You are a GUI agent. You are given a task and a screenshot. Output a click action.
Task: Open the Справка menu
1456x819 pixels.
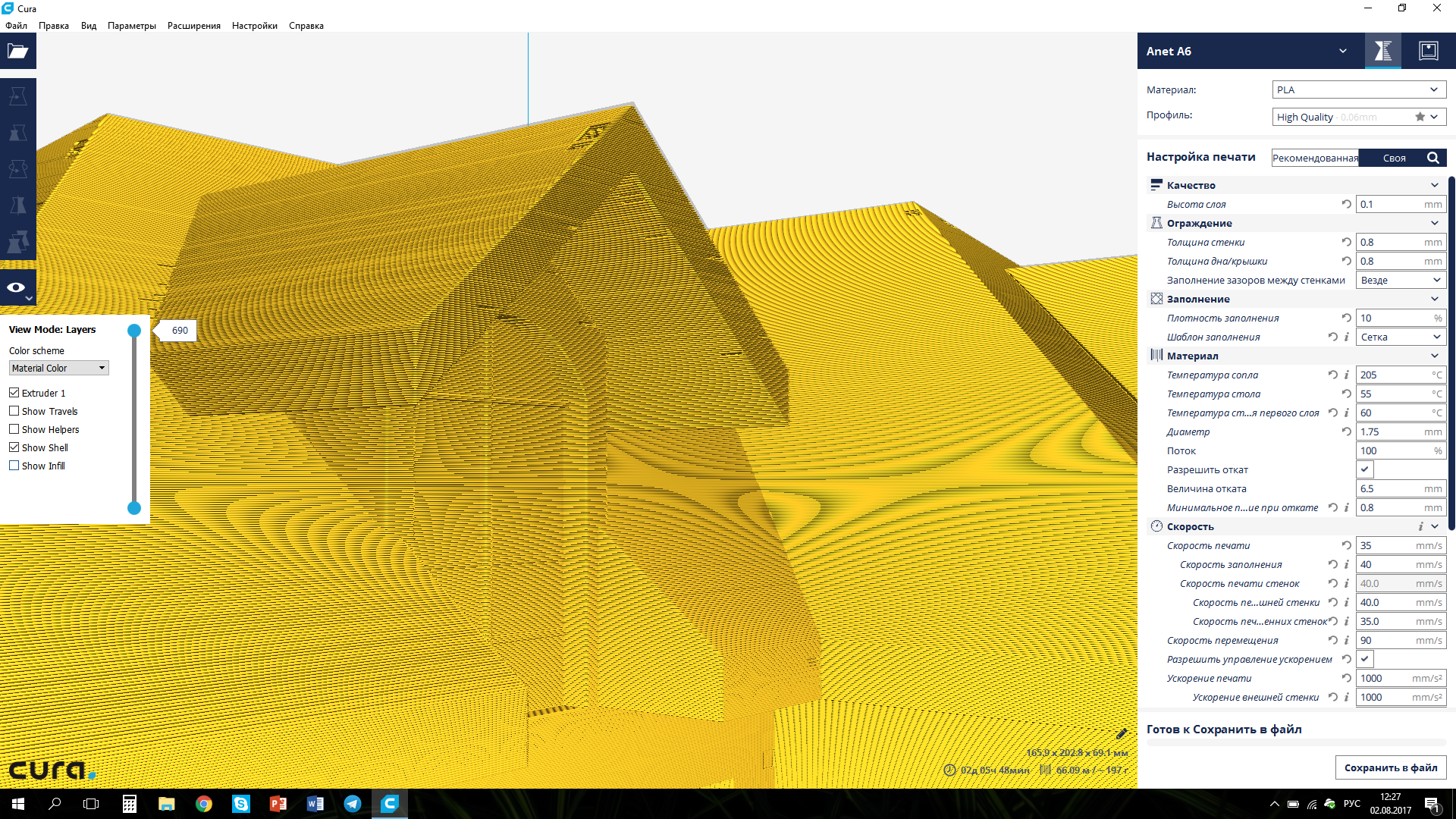coord(306,26)
